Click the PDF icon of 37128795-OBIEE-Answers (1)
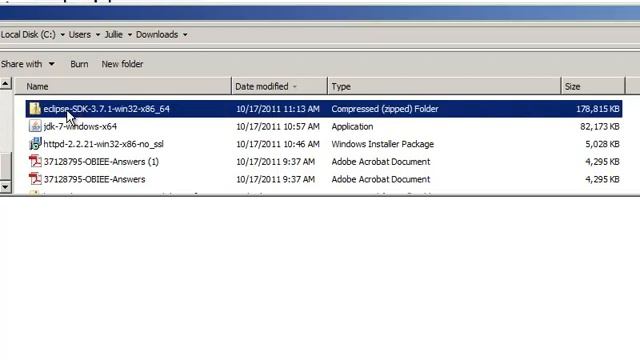This screenshot has height=360, width=640. point(35,161)
